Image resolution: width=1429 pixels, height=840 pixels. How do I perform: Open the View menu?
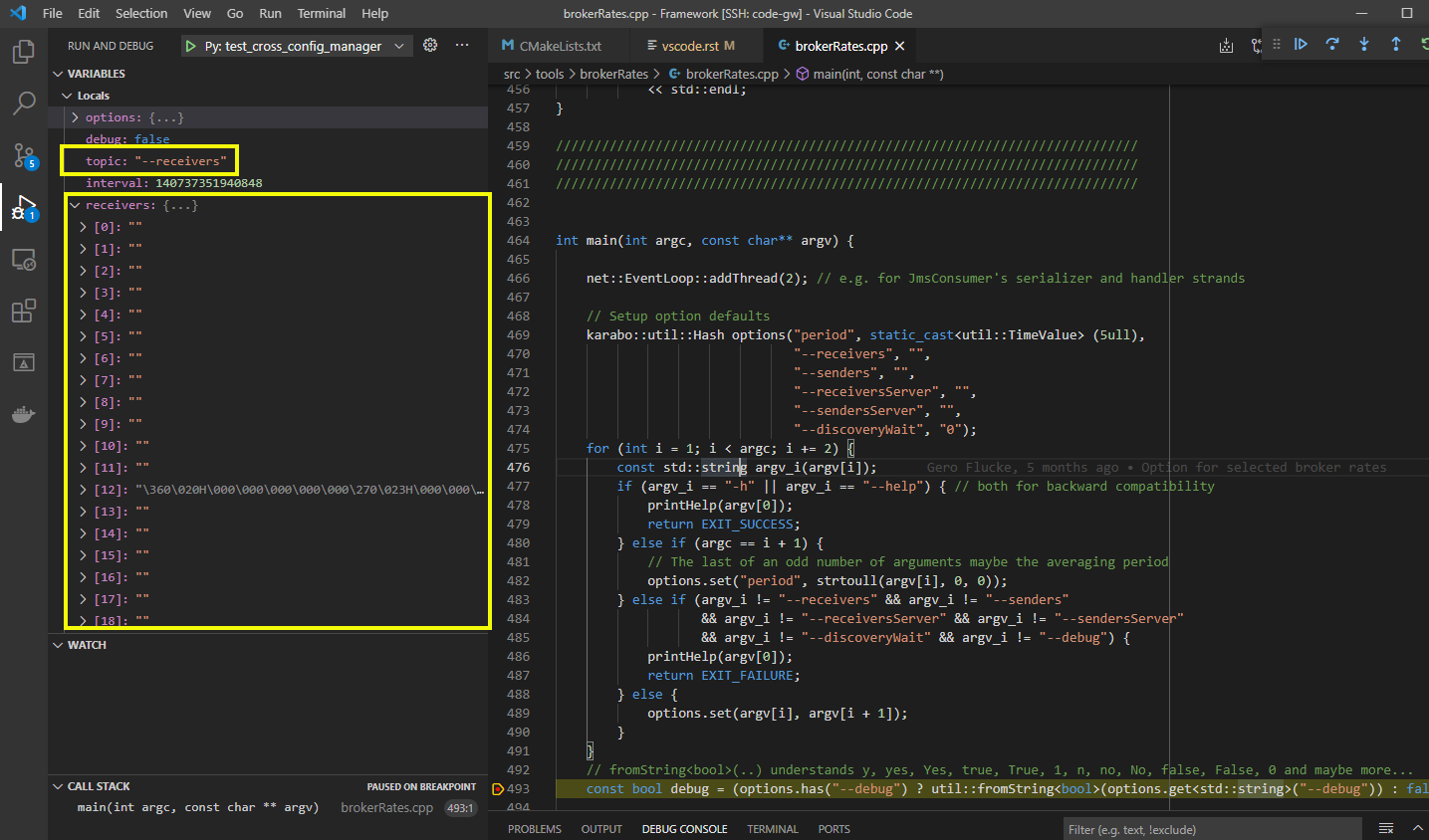197,13
